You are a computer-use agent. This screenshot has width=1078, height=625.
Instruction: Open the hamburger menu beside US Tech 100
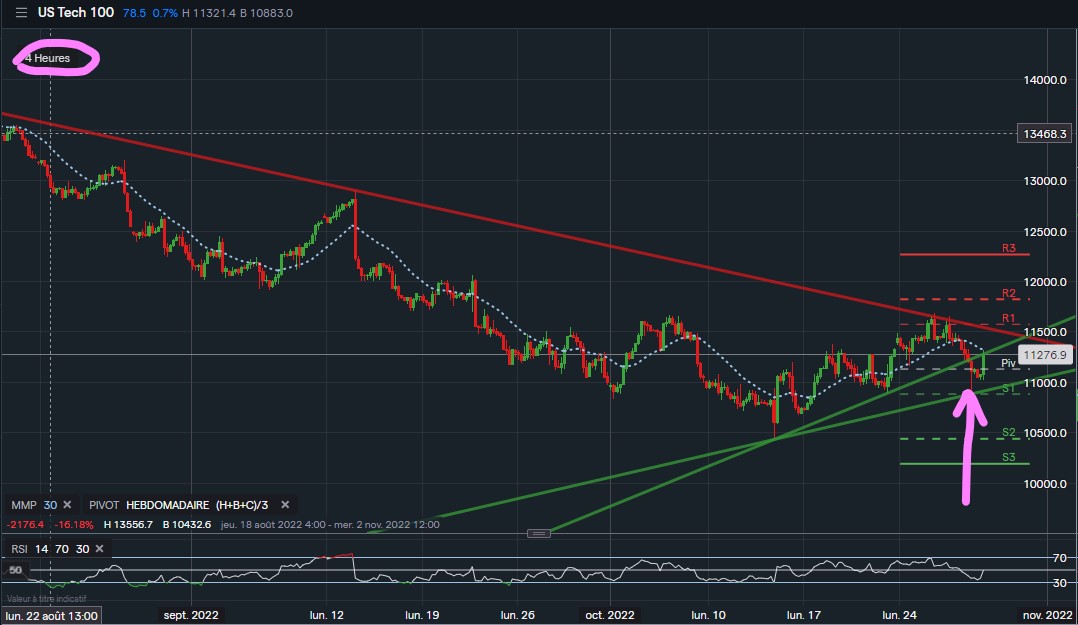[x=21, y=12]
